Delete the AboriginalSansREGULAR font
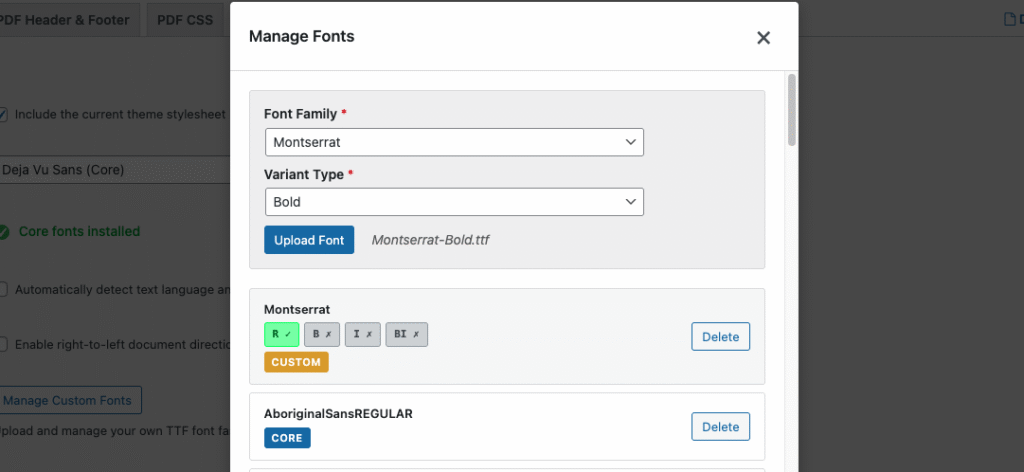 pos(720,427)
